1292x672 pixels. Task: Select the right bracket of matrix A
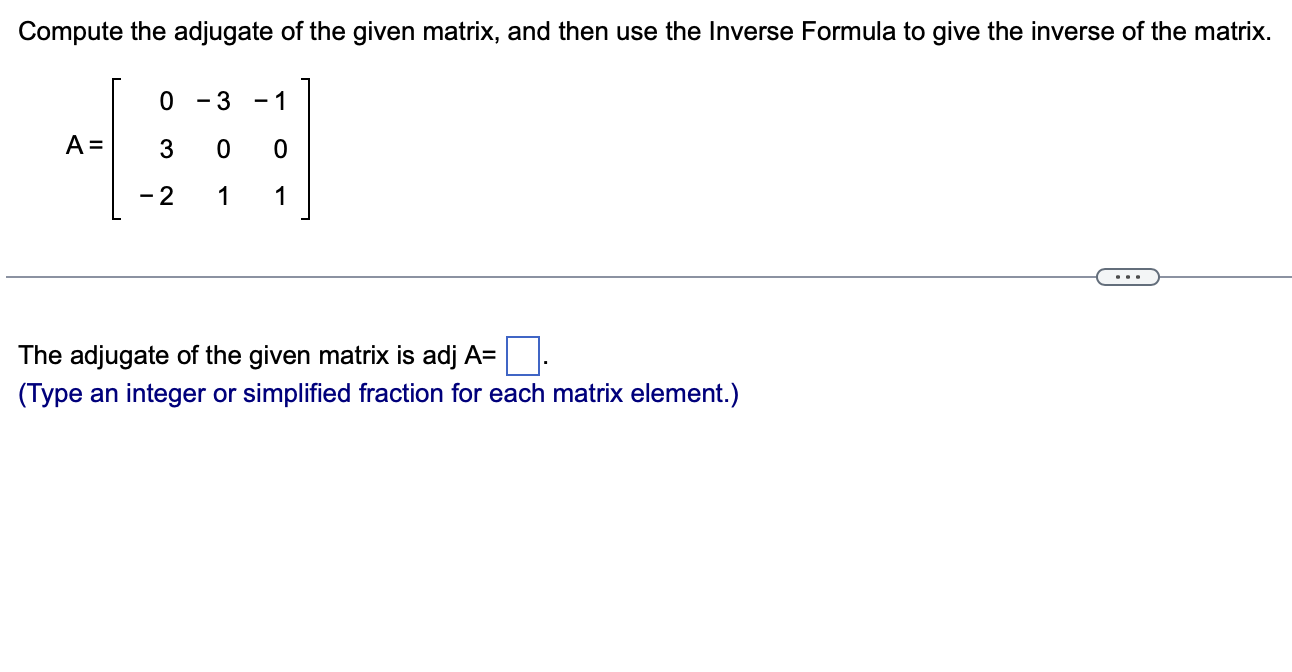click(307, 148)
